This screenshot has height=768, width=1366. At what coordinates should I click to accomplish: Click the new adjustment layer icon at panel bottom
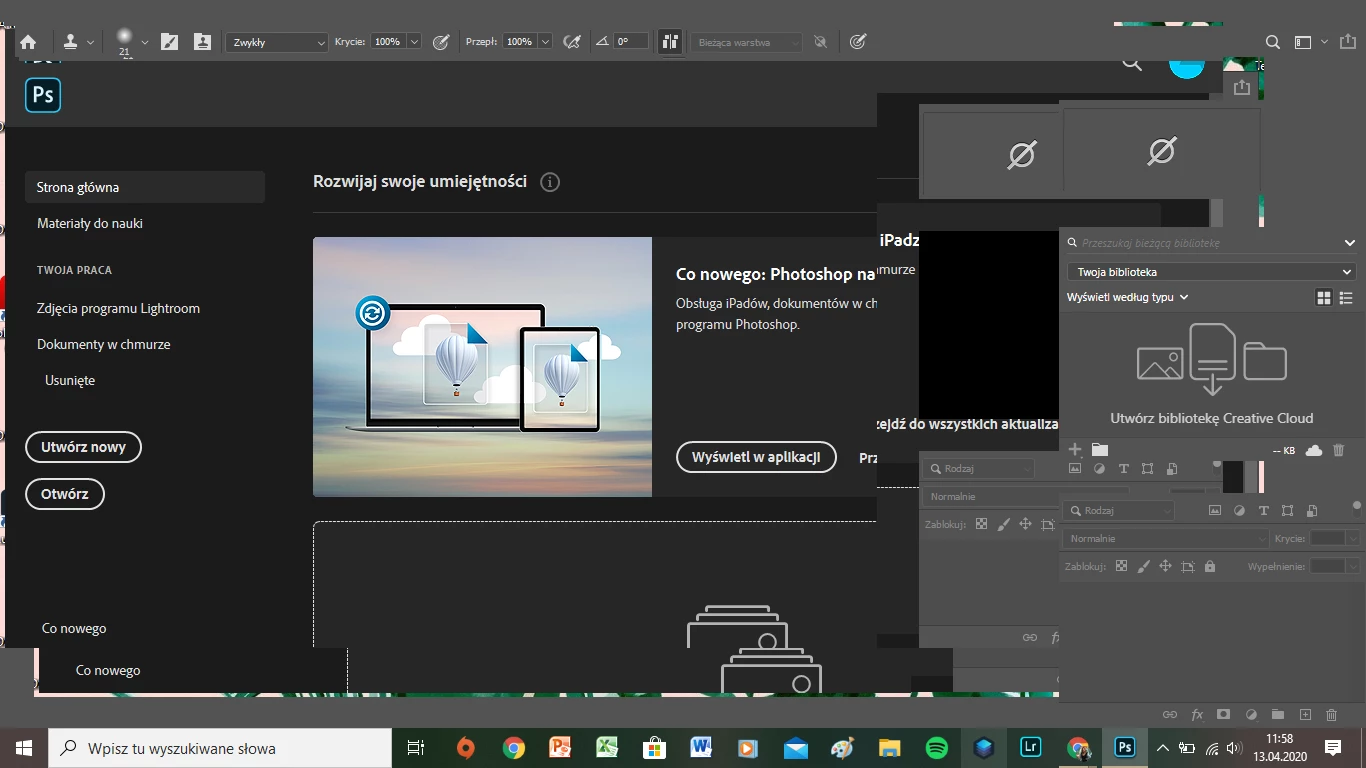tap(1251, 715)
